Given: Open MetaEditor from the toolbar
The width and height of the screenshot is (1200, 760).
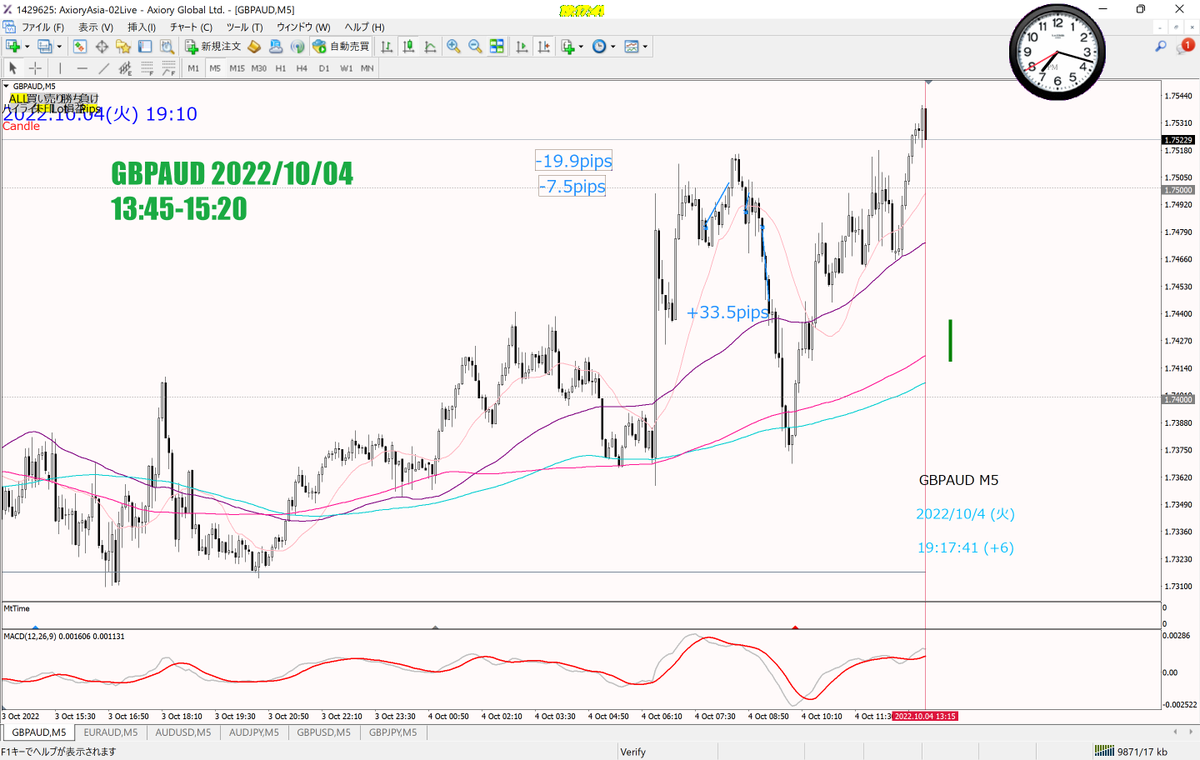Looking at the screenshot, I should tap(254, 46).
